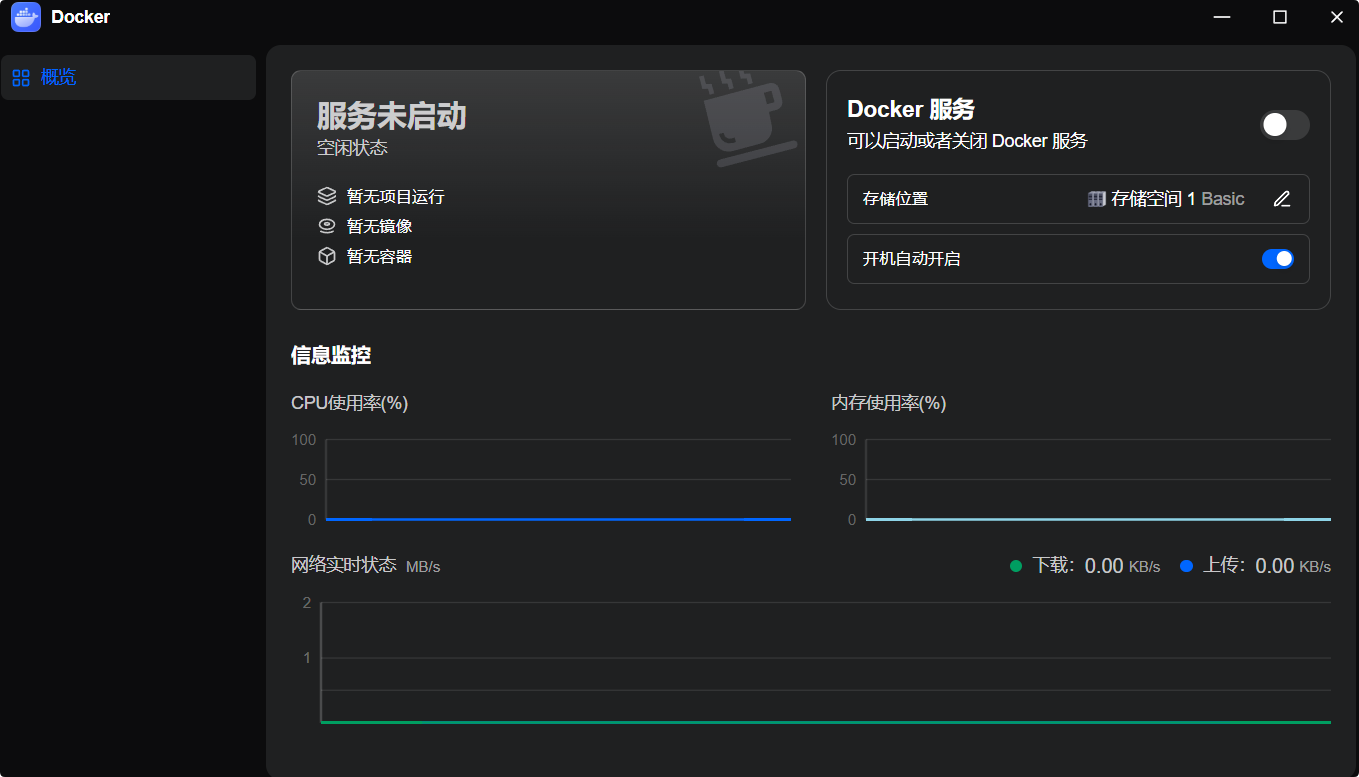Image resolution: width=1359 pixels, height=777 pixels.
Task: Click the disc icon beside 暂无镜像
Action: 326,226
